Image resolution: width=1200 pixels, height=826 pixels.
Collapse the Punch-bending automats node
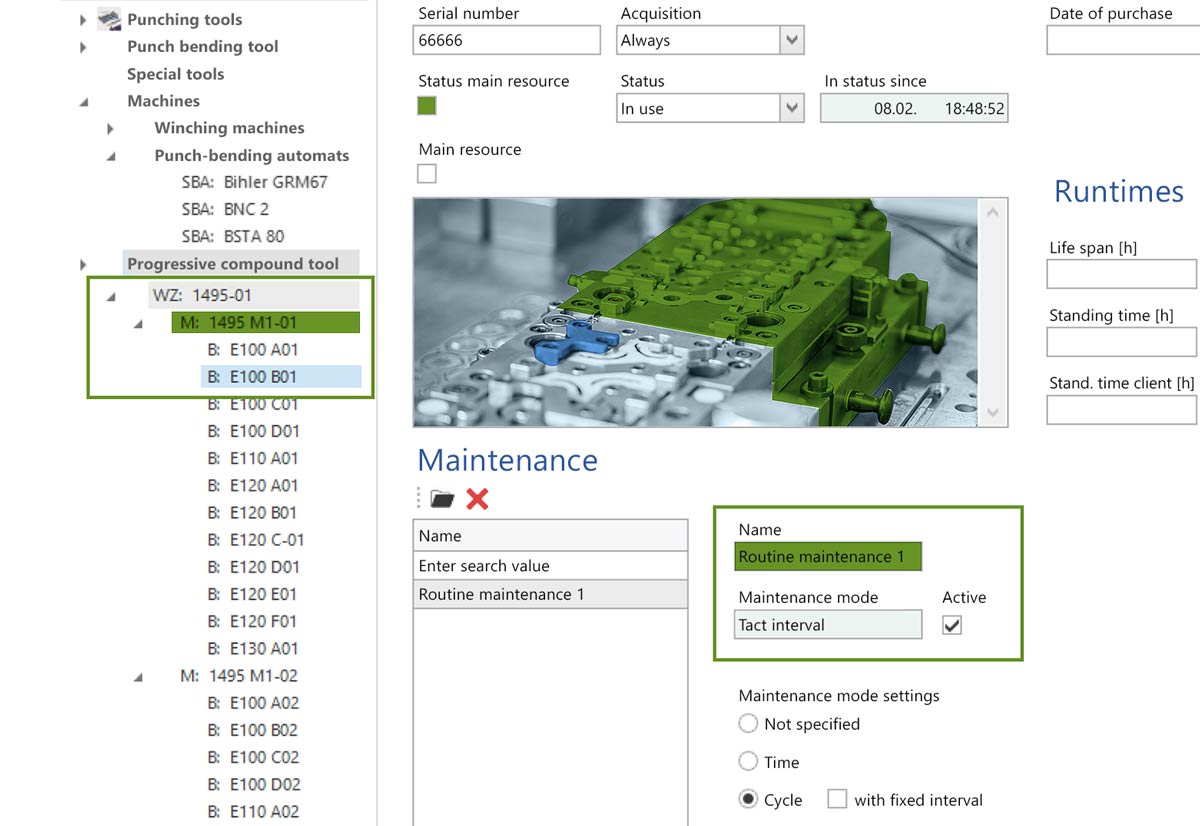pyautogui.click(x=111, y=156)
